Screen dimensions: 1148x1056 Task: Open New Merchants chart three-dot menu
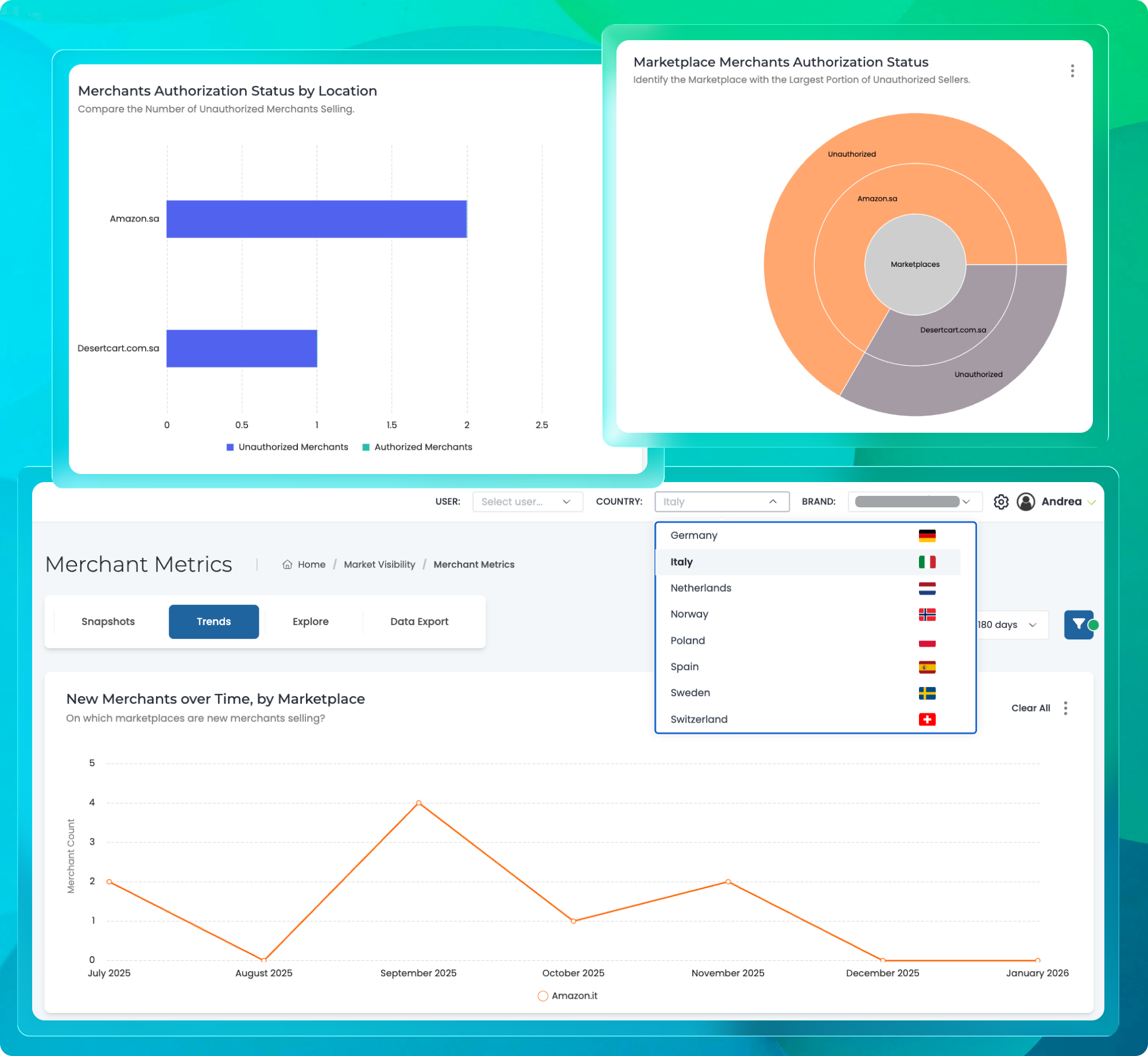tap(1065, 708)
